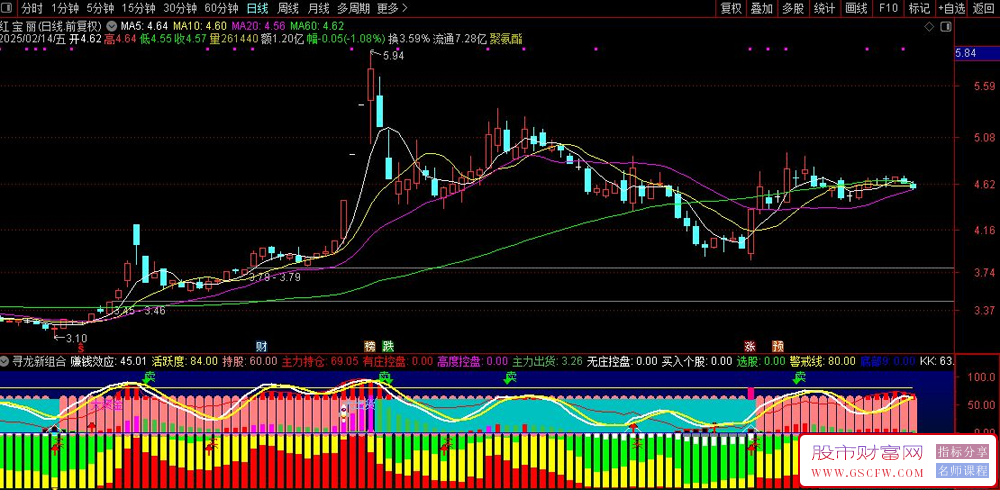The width and height of the screenshot is (1000, 490).
Task: Open the F10 company info
Action: [887, 9]
